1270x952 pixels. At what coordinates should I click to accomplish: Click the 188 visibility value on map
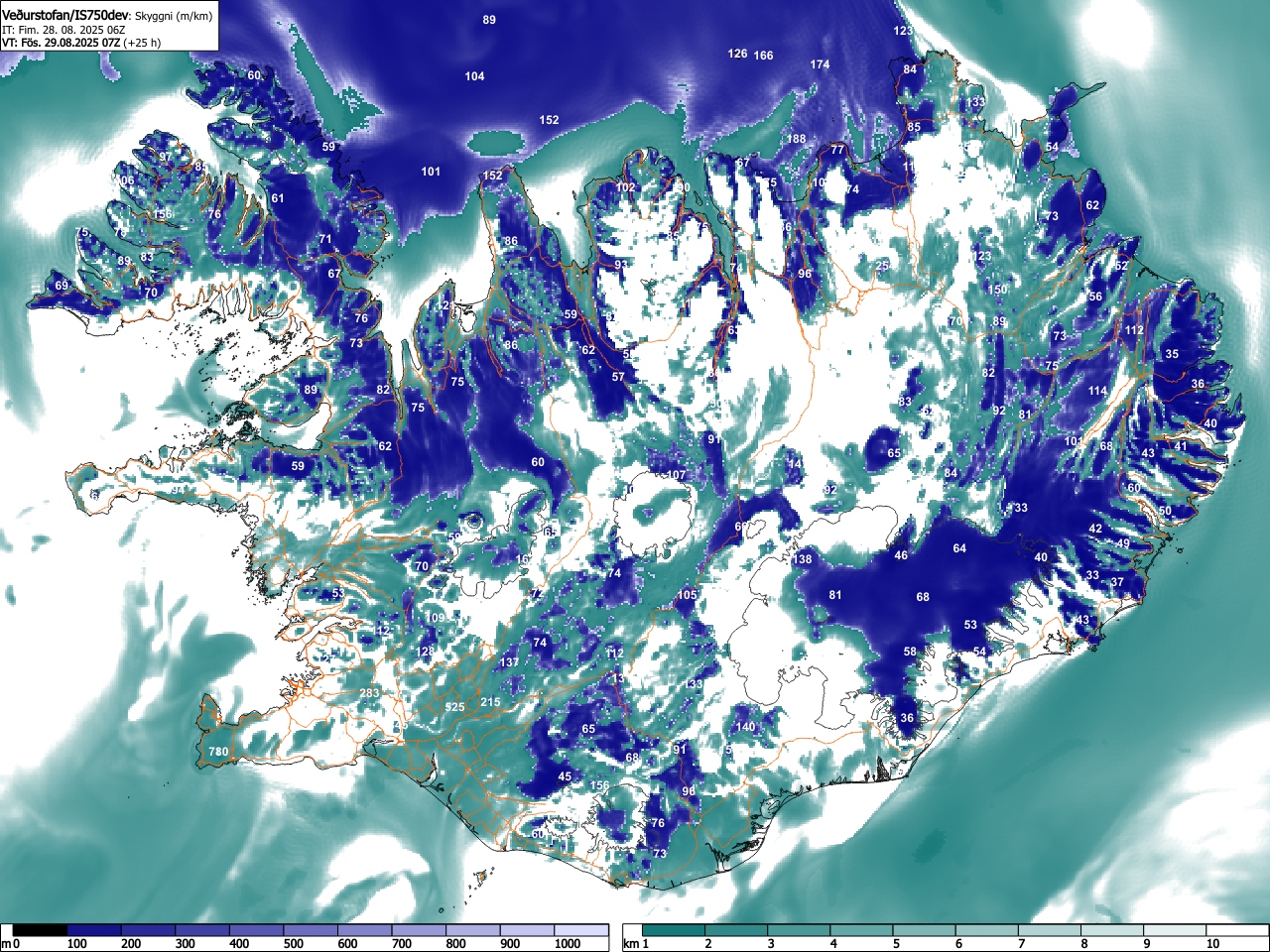click(x=797, y=139)
